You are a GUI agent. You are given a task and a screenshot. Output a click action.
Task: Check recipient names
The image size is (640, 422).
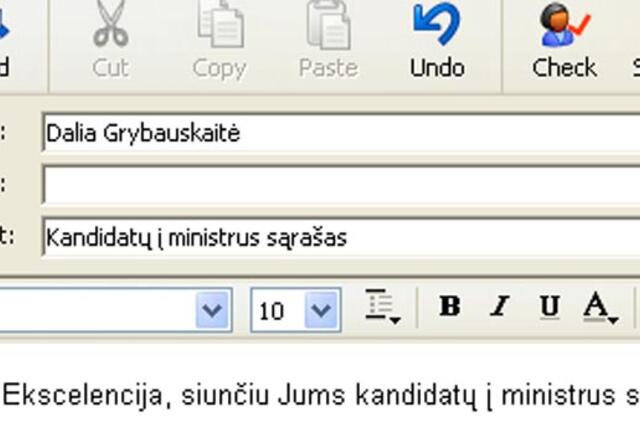[564, 40]
